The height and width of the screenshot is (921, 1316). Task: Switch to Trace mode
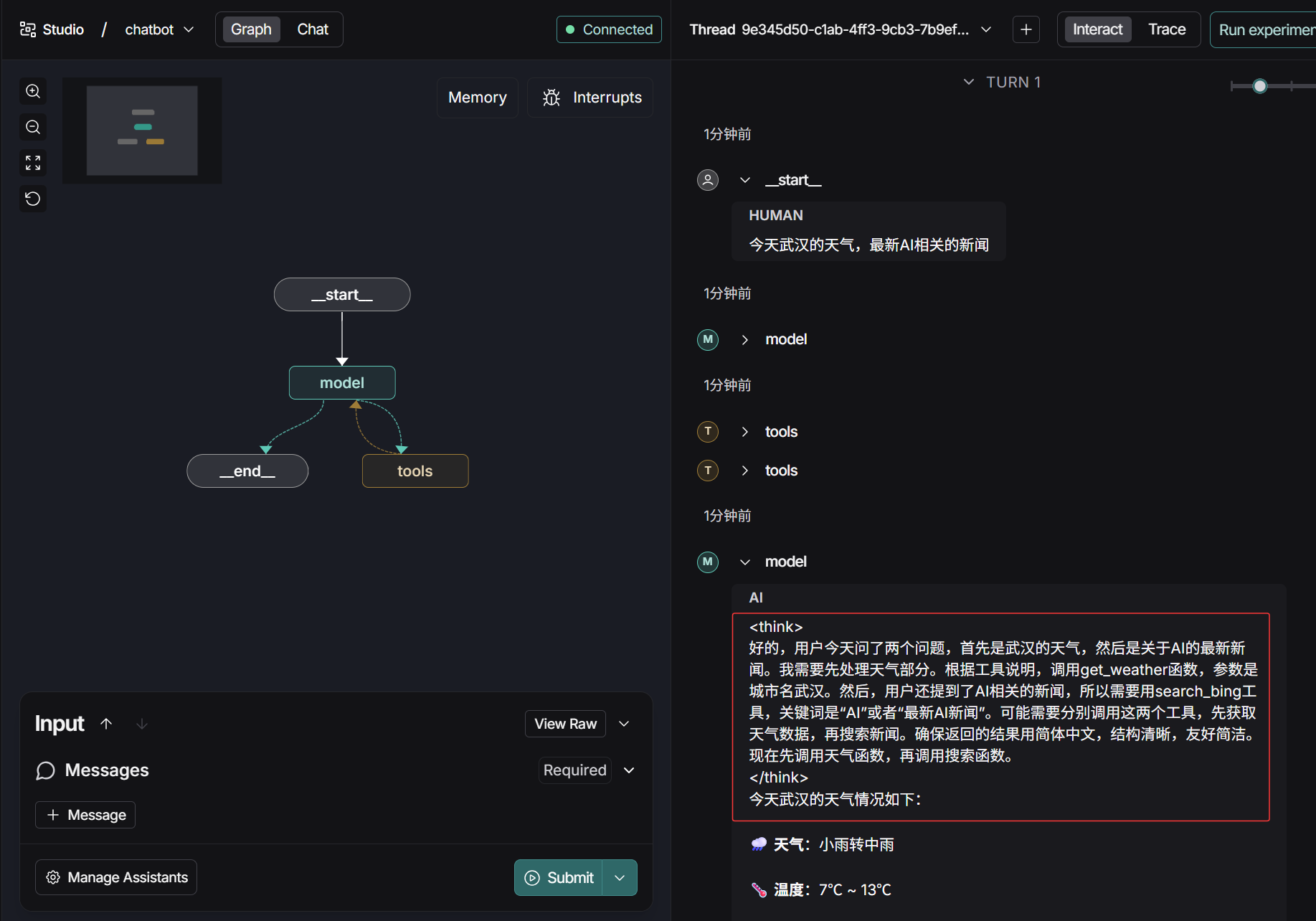pos(1166,29)
